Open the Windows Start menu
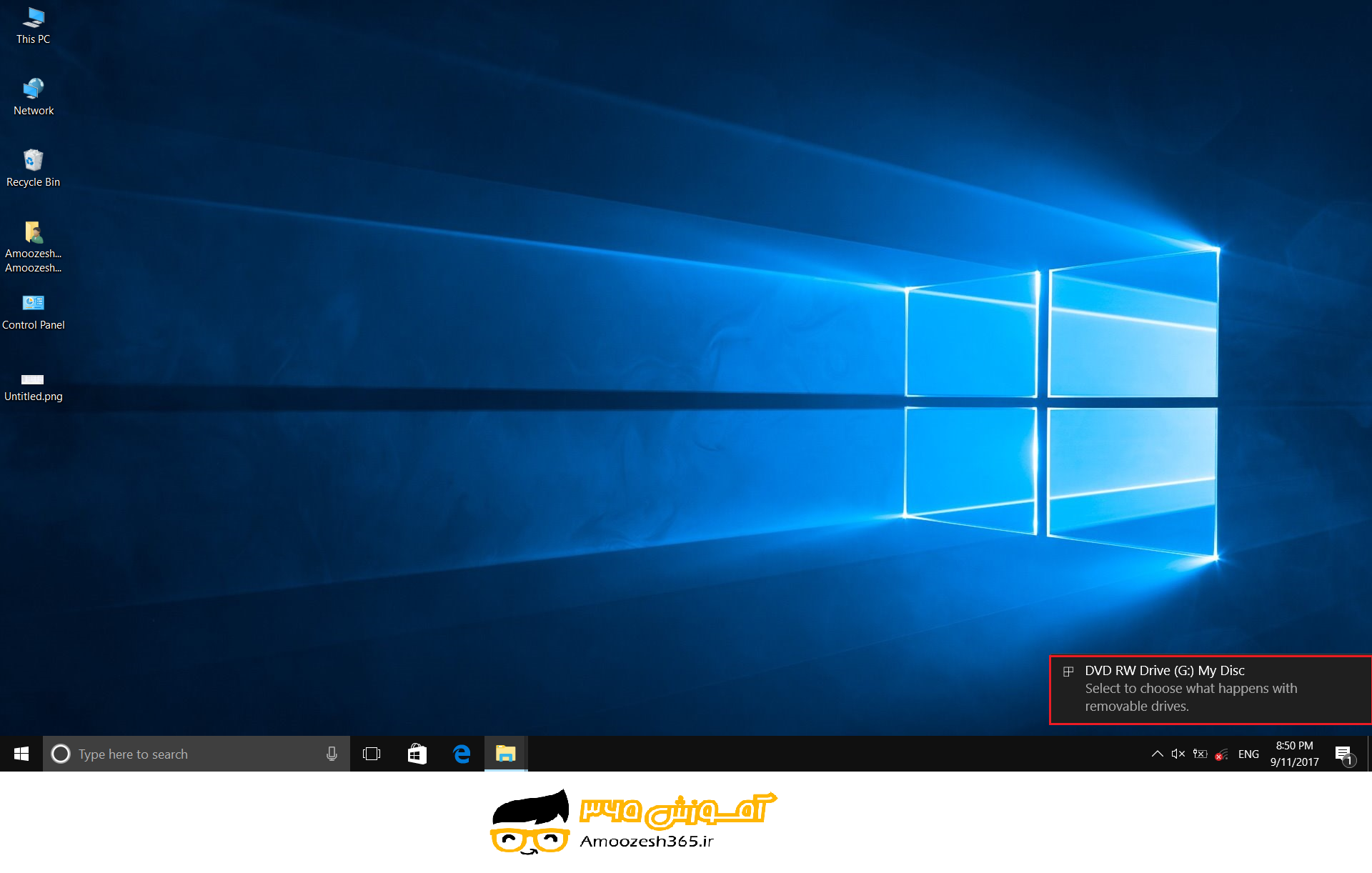Viewport: 1372px width, 873px height. (x=21, y=754)
